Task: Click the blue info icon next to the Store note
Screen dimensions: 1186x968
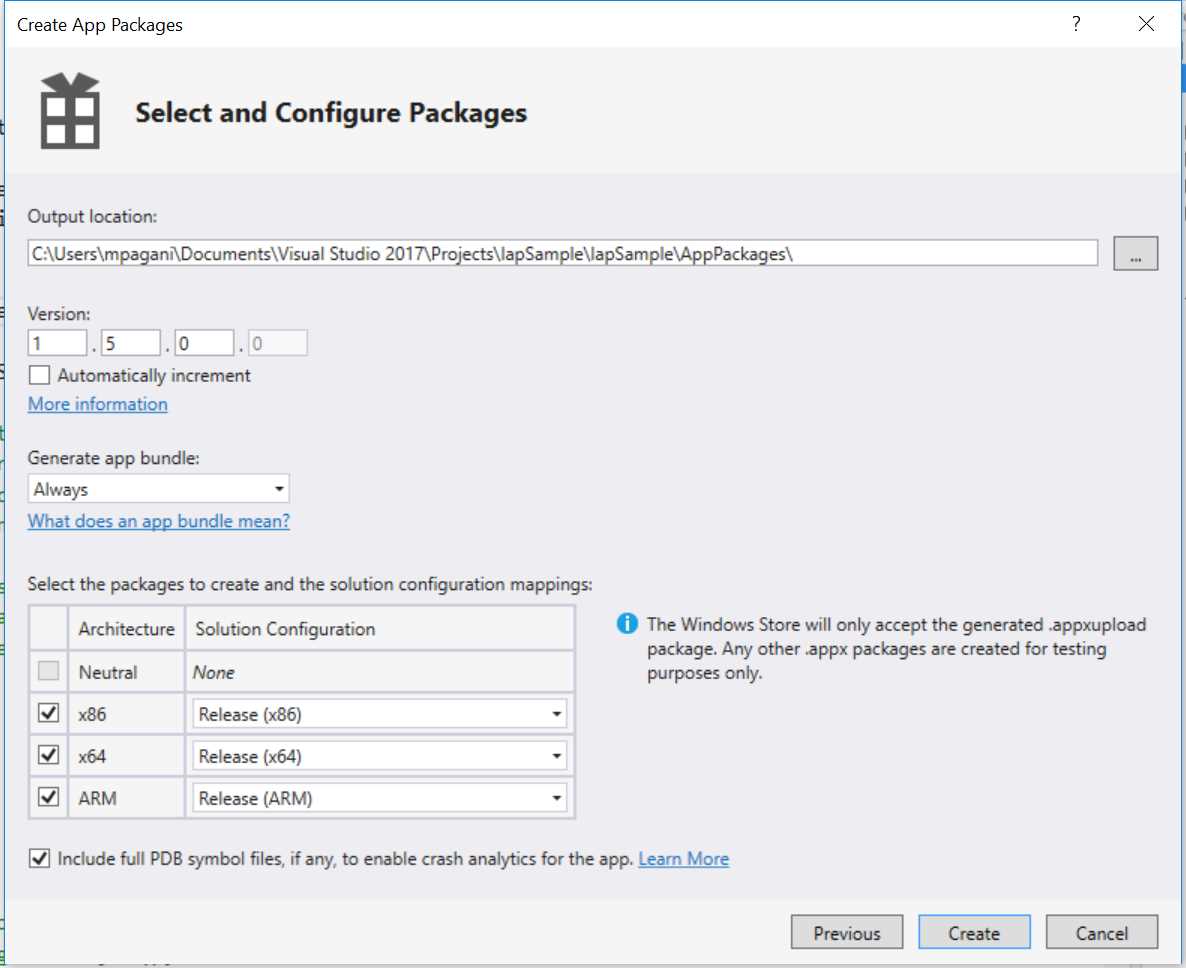Action: pos(627,622)
